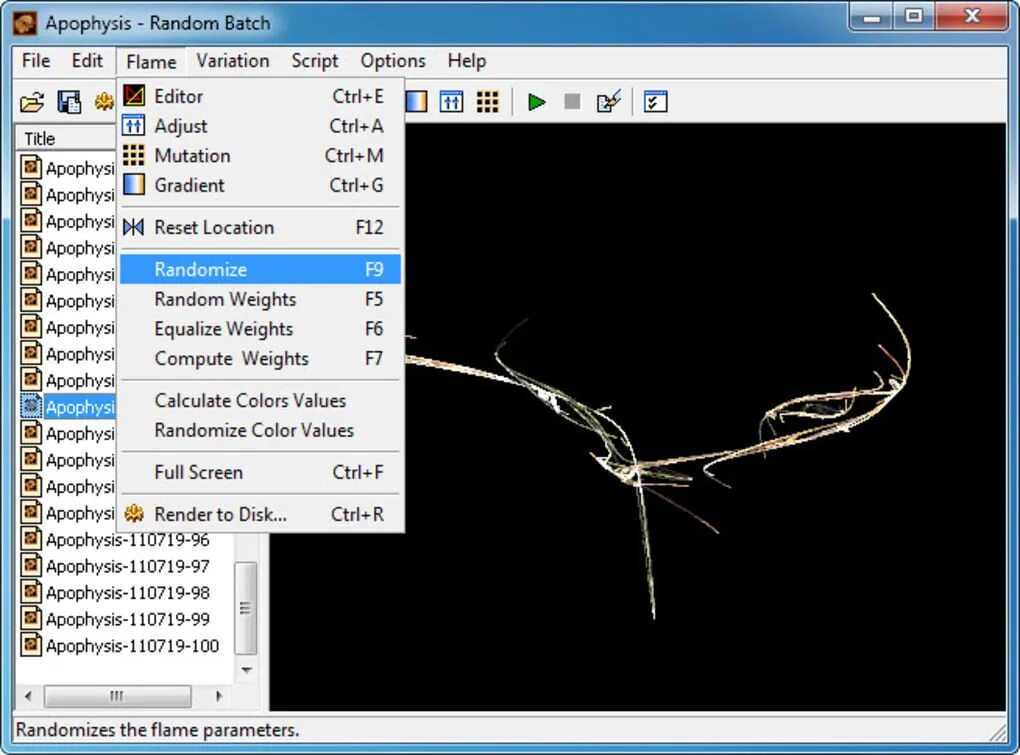
Task: Click the Adjust icon in Flame menu
Action: pos(134,126)
